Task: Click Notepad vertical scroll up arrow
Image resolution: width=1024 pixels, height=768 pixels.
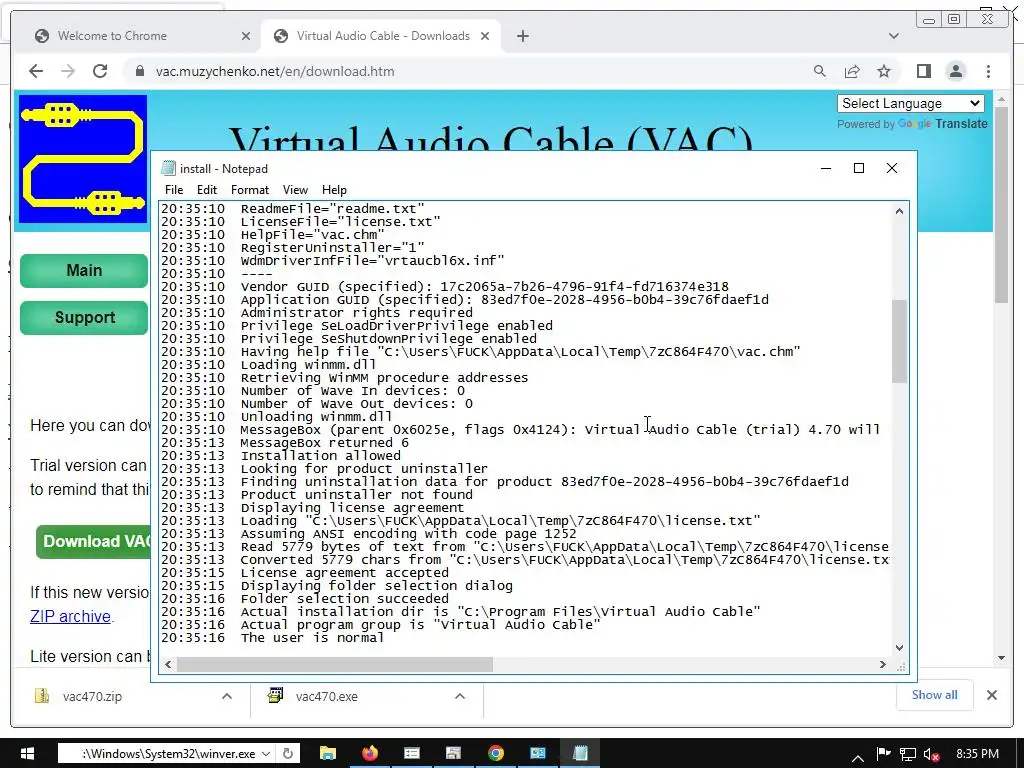Action: (899, 211)
